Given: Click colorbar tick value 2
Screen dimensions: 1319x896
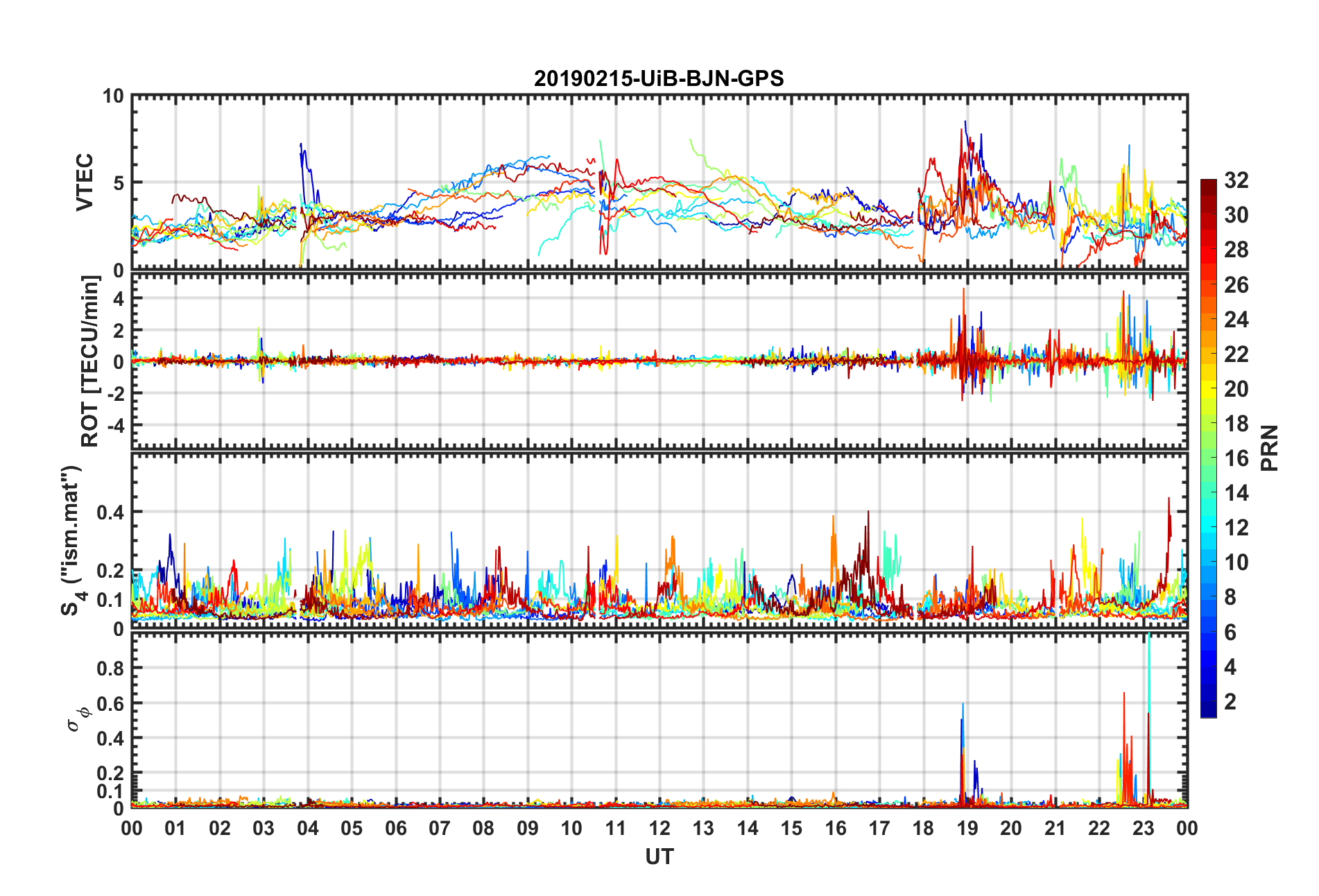Looking at the screenshot, I should click(x=1230, y=702).
